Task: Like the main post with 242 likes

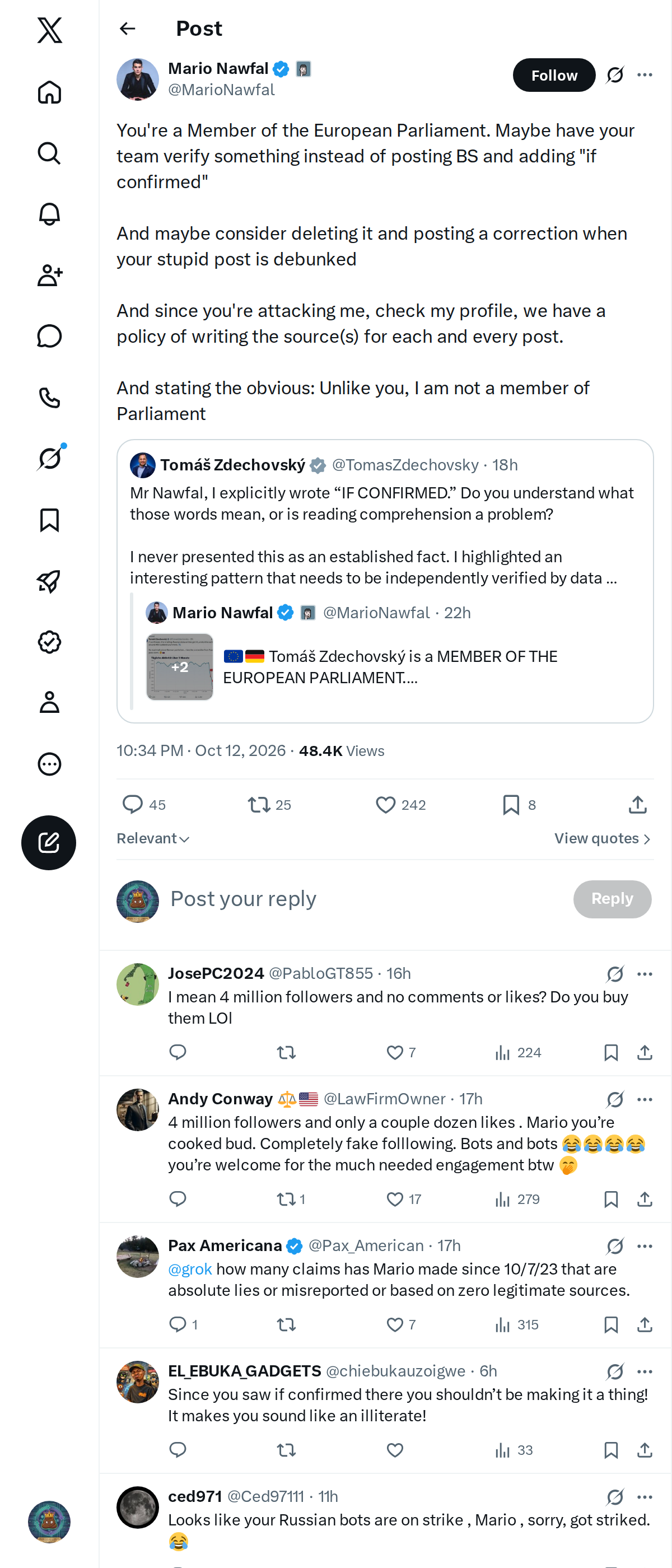Action: [x=400, y=805]
